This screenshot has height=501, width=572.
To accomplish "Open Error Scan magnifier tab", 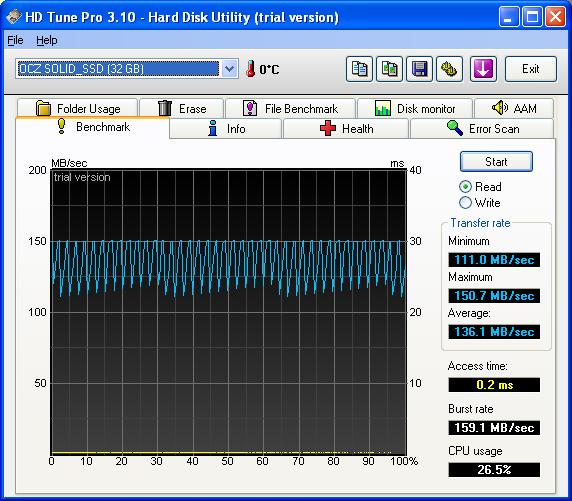I will (x=455, y=128).
